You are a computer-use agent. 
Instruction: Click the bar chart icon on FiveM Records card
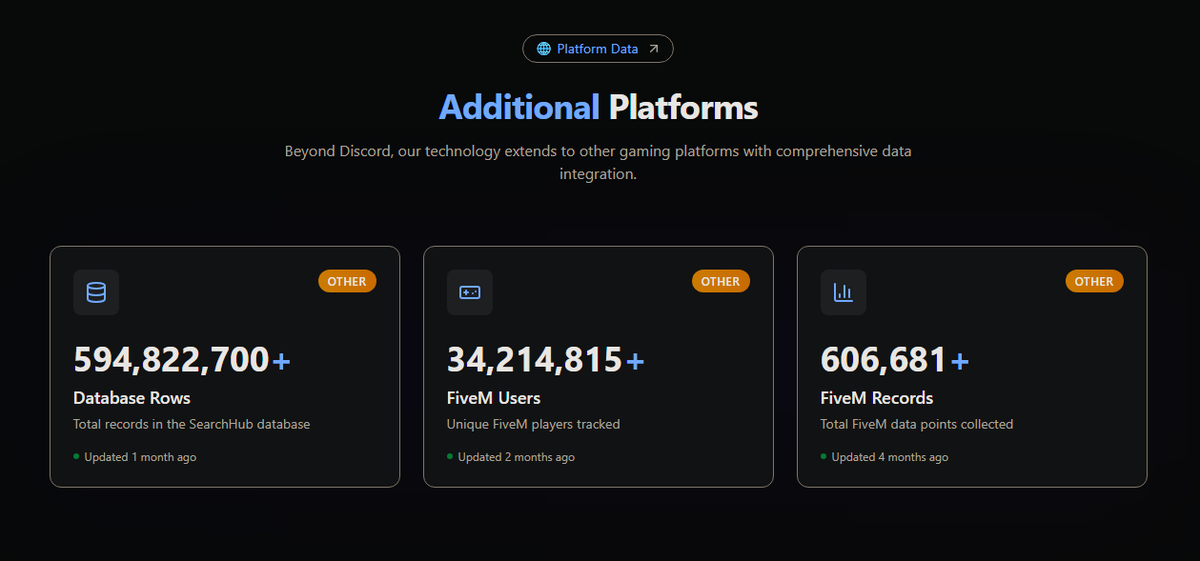click(x=843, y=293)
